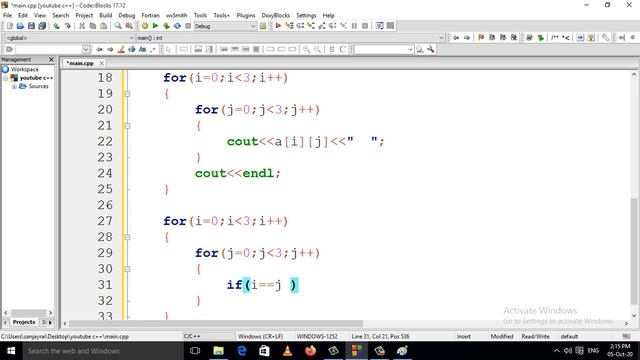The width and height of the screenshot is (640, 360).
Task: Copy the selection using the toolbar icon
Action: [93, 26]
